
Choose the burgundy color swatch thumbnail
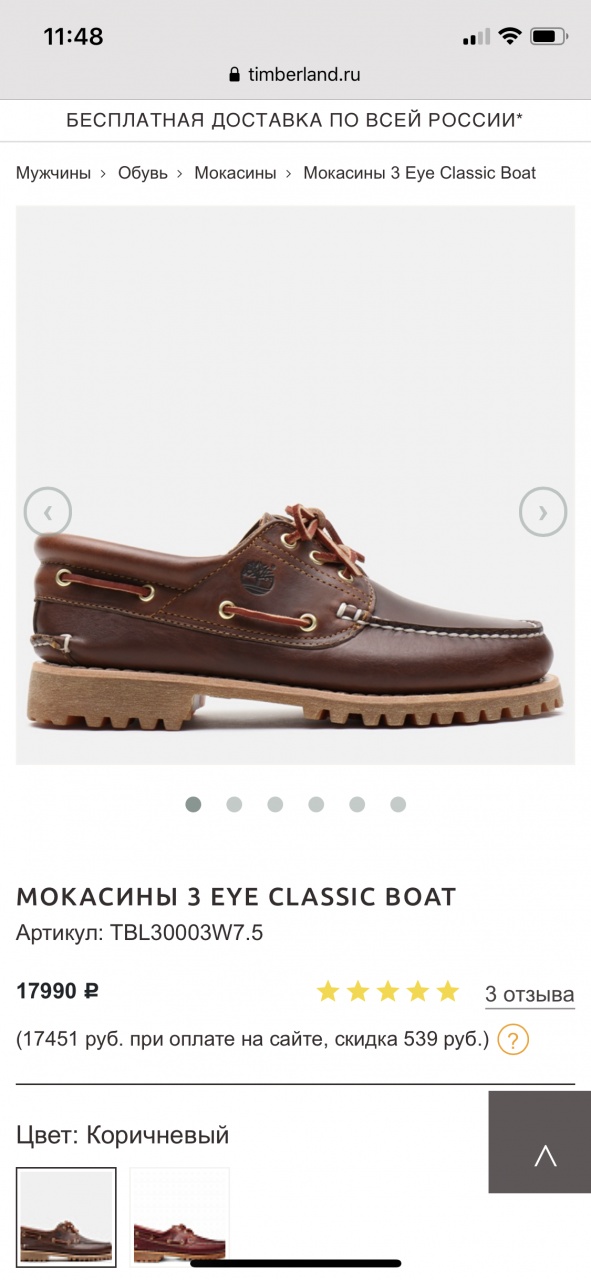[x=180, y=1217]
